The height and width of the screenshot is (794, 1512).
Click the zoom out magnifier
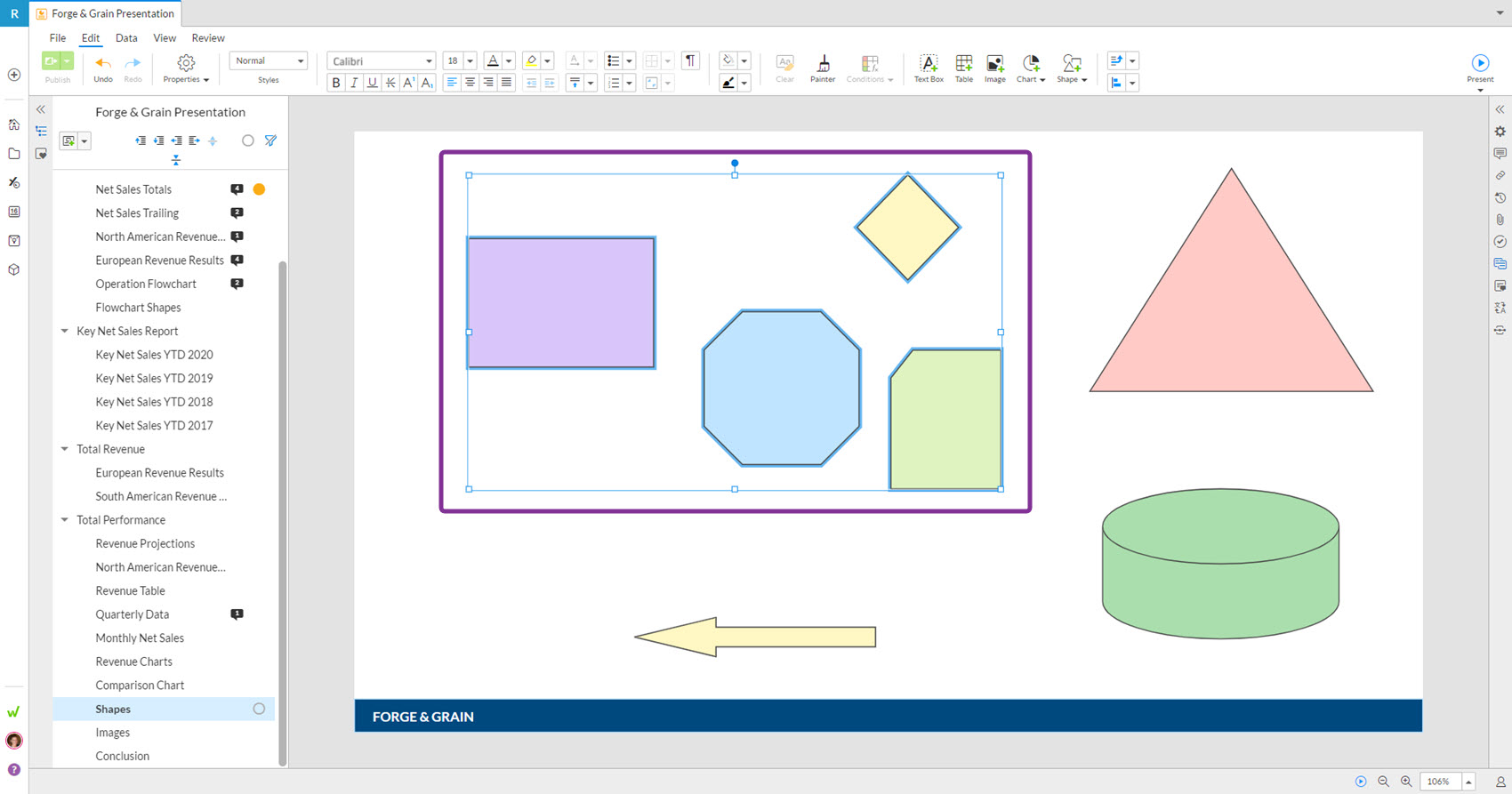coord(1383,782)
